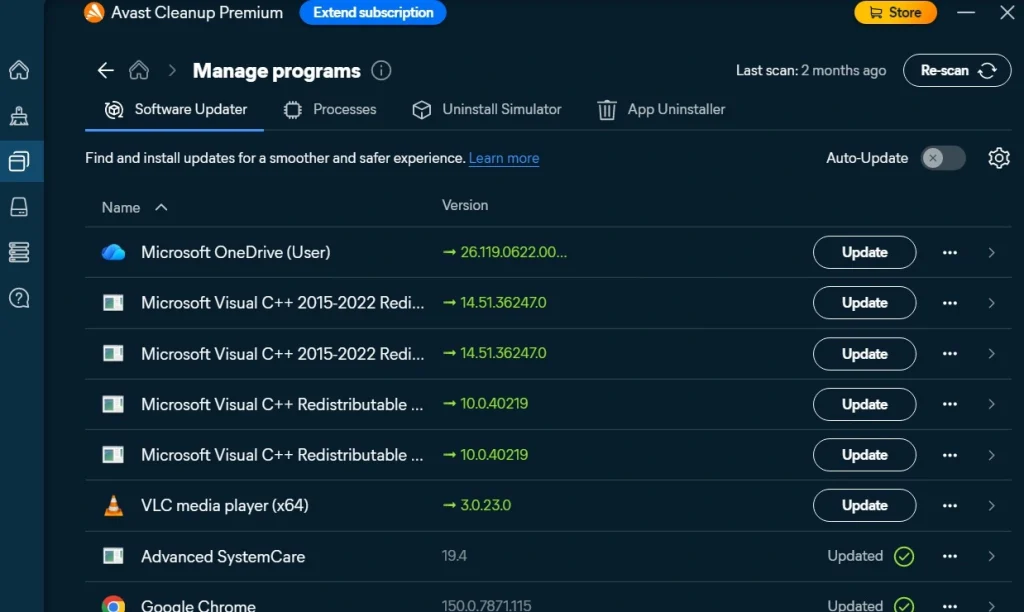Screen dimensions: 1024x612
Task: Switch to the Uninstall Simulator tab
Action: [x=487, y=110]
